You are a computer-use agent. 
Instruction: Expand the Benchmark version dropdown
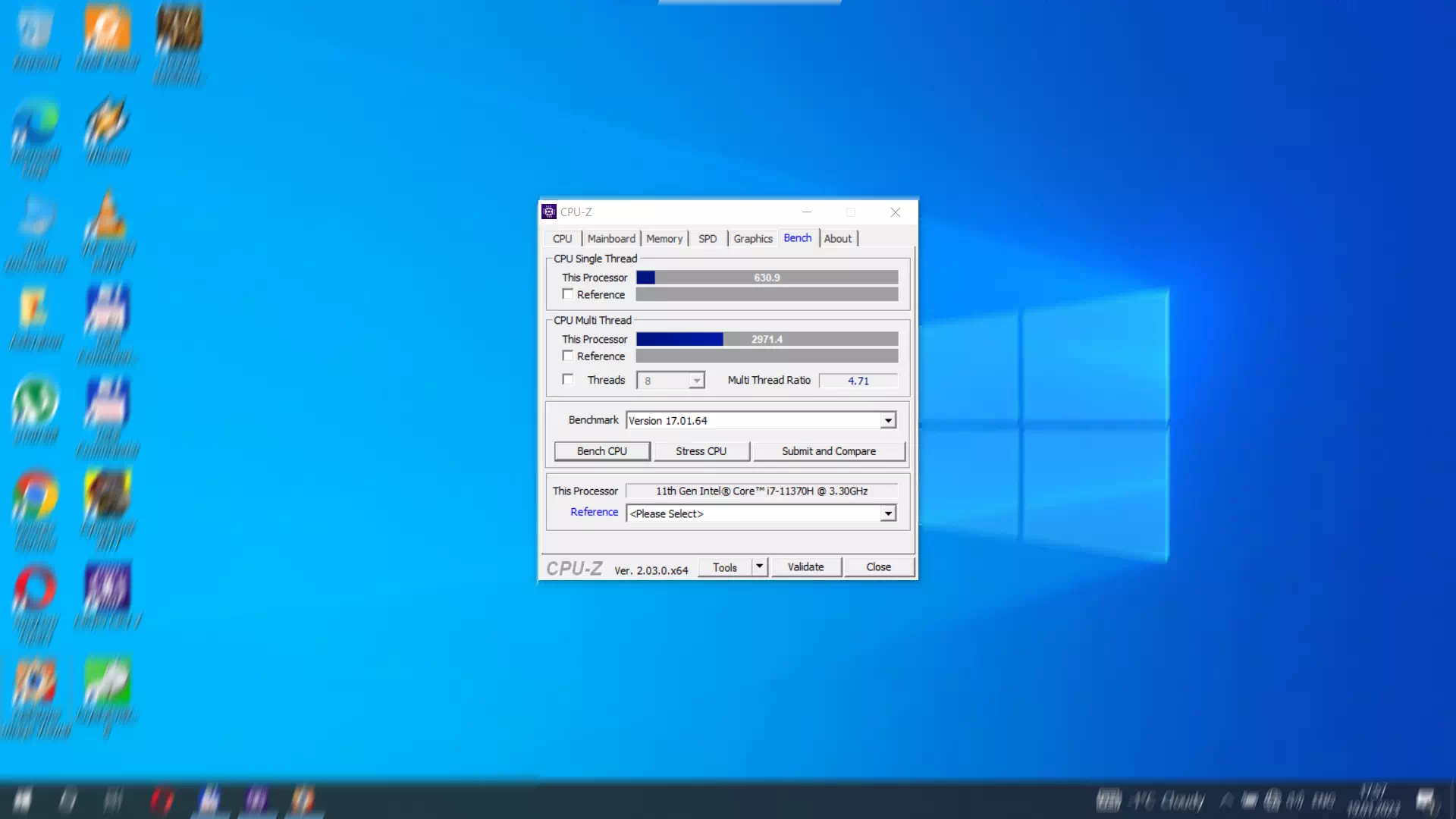pyautogui.click(x=888, y=420)
